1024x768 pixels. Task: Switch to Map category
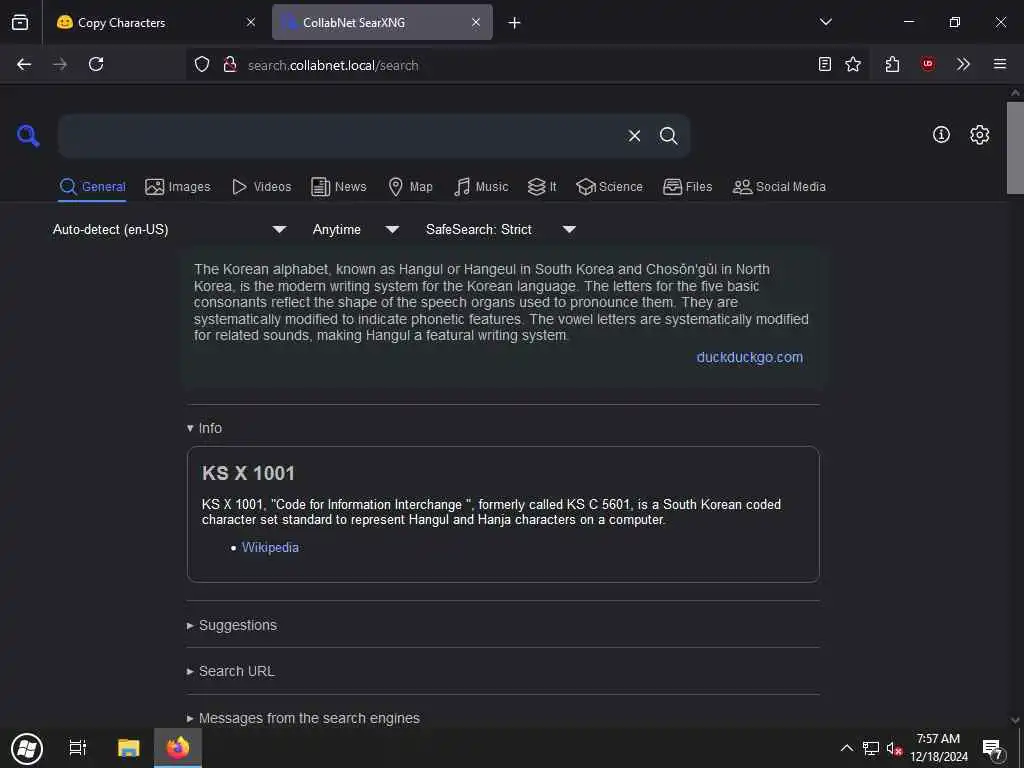pyautogui.click(x=410, y=187)
